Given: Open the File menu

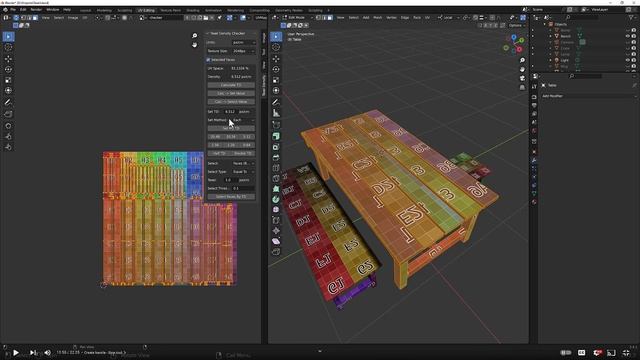Looking at the screenshot, I should (x=13, y=9).
